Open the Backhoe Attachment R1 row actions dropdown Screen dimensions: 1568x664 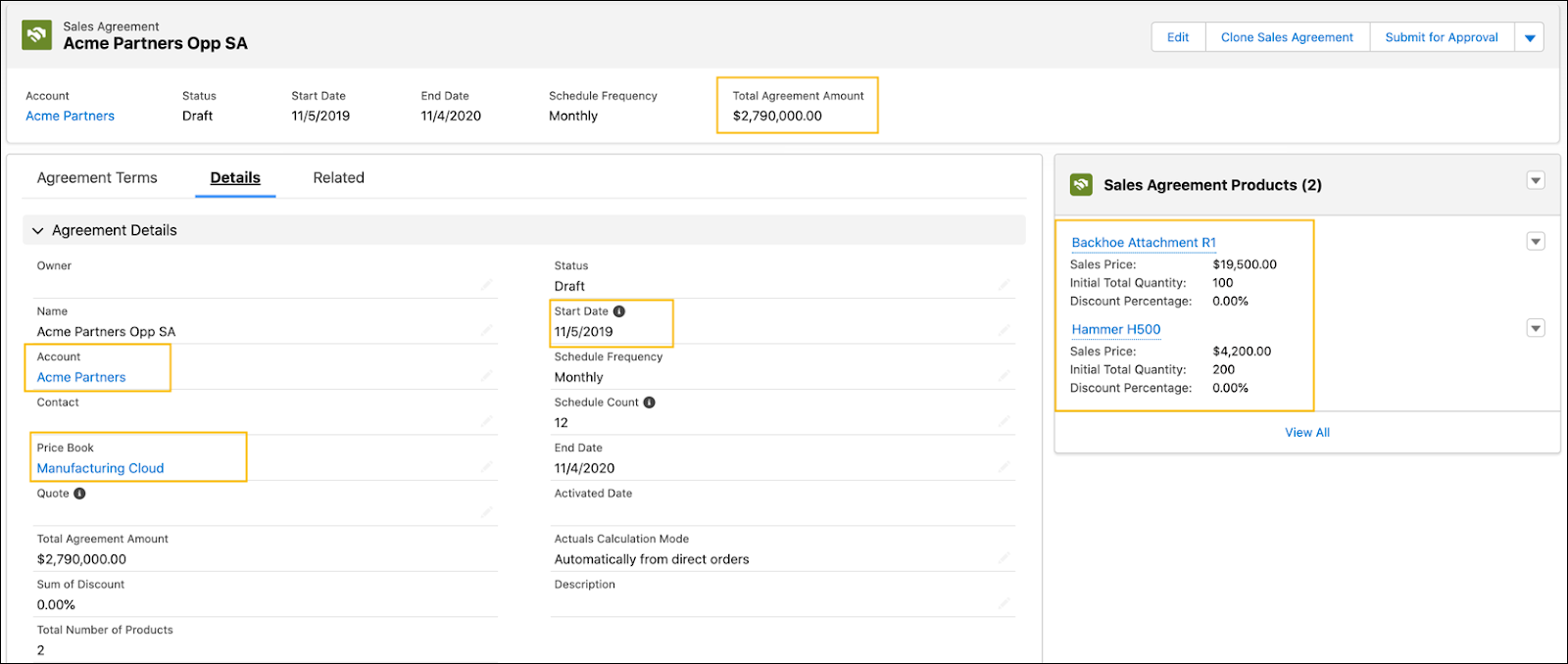(x=1536, y=242)
